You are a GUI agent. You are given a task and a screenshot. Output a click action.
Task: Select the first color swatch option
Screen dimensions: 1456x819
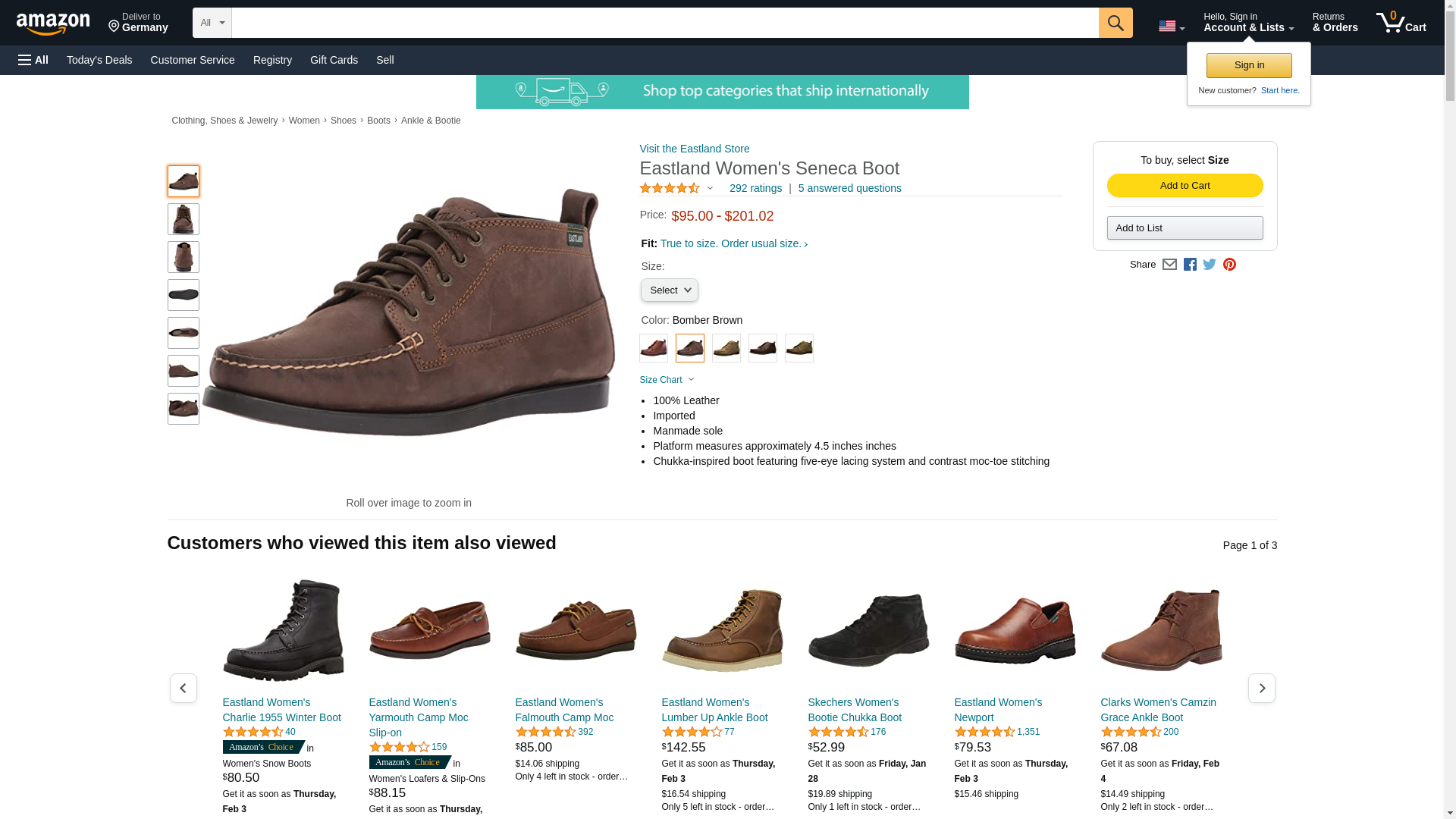(x=653, y=348)
